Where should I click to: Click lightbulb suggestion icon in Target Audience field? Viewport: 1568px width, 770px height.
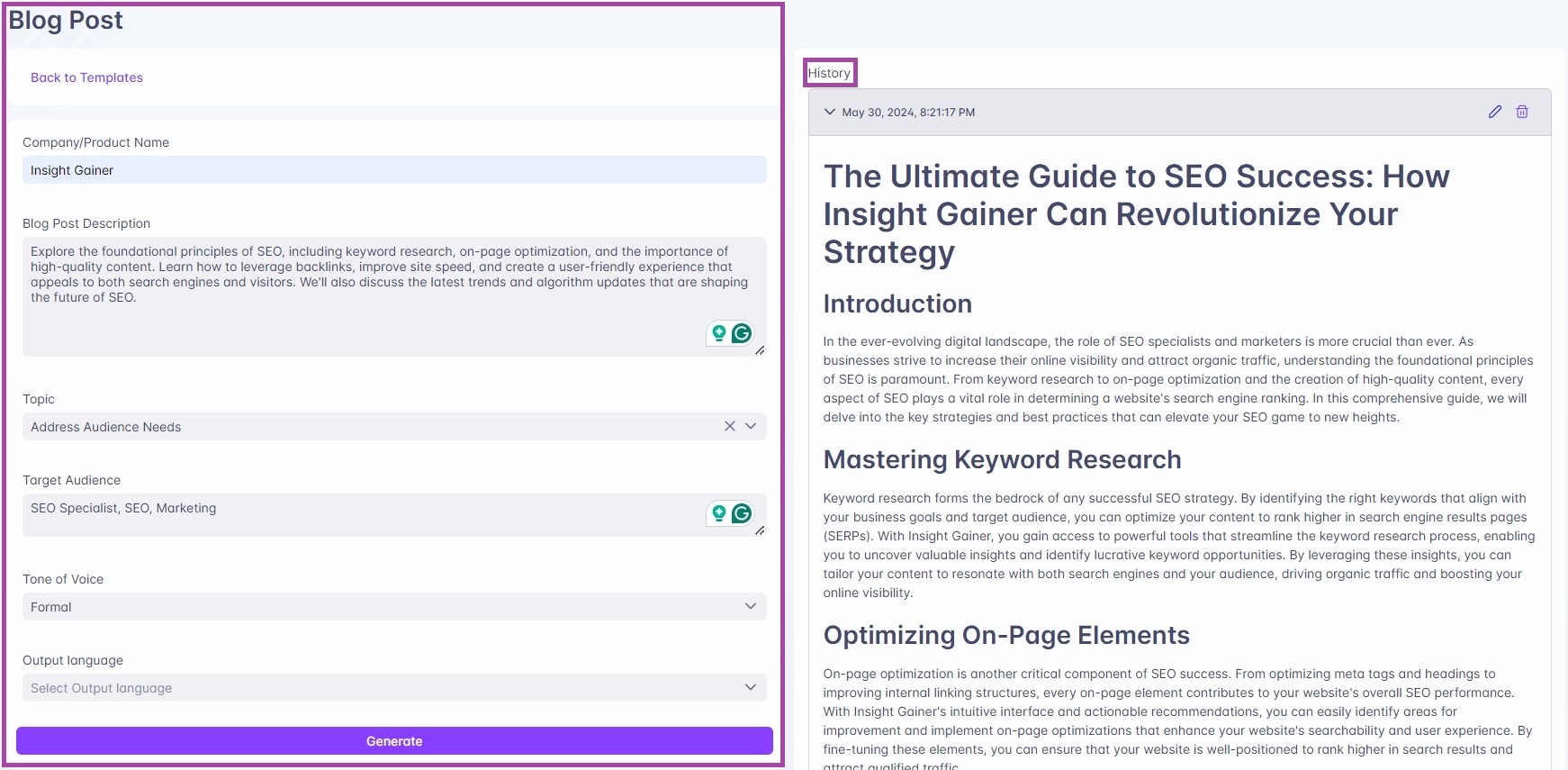719,513
